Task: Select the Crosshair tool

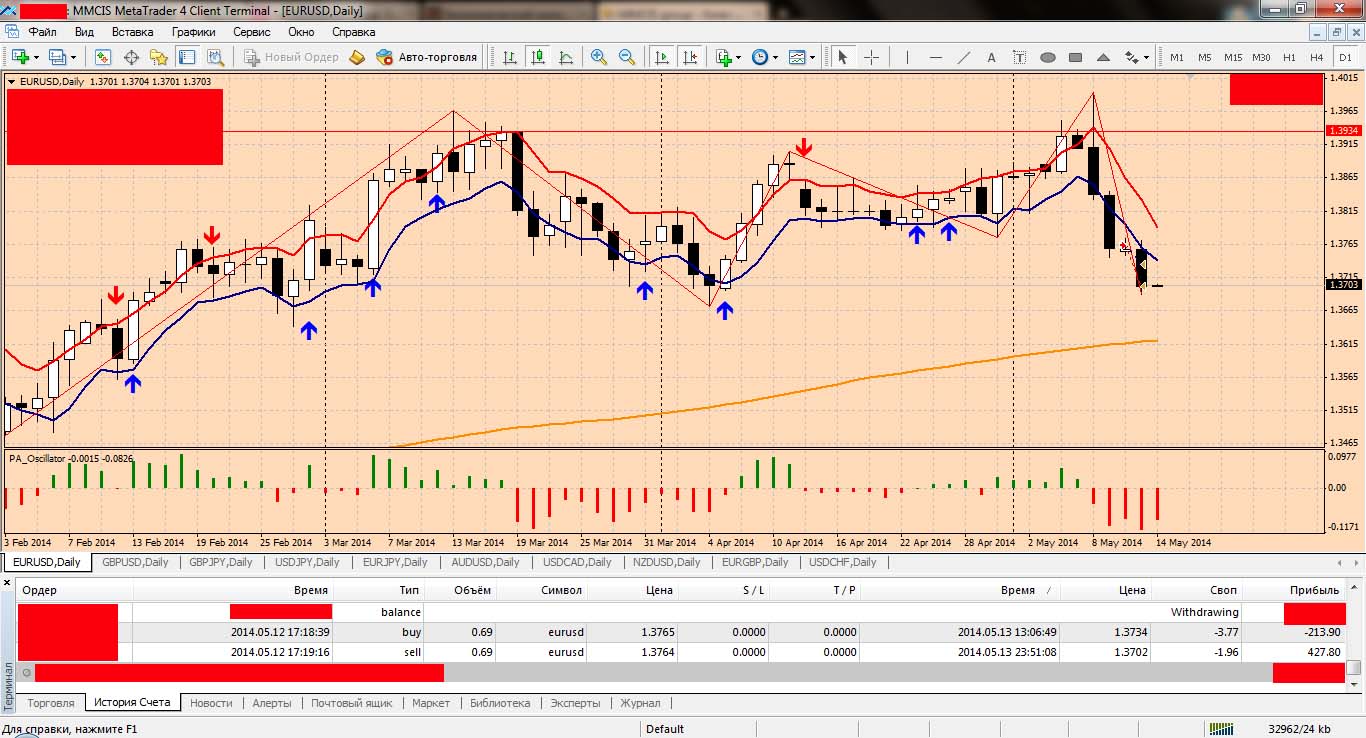Action: [x=871, y=57]
